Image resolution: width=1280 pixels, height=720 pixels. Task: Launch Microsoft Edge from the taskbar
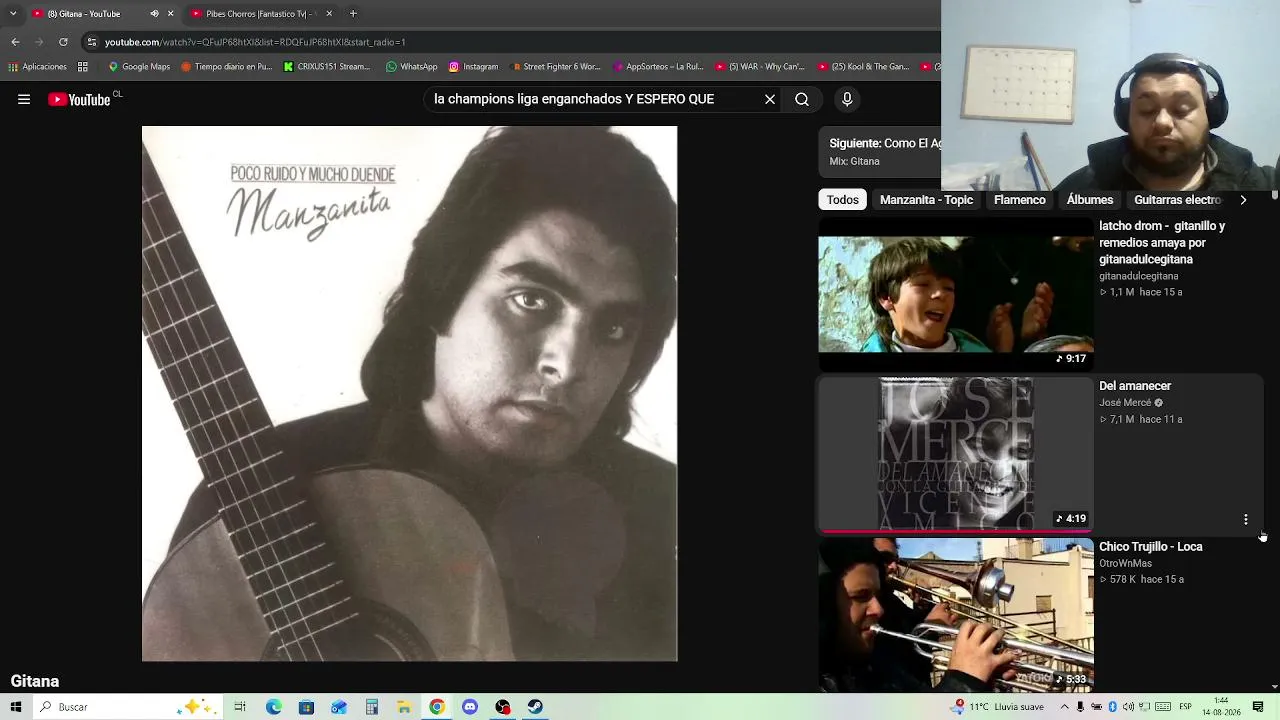click(273, 707)
